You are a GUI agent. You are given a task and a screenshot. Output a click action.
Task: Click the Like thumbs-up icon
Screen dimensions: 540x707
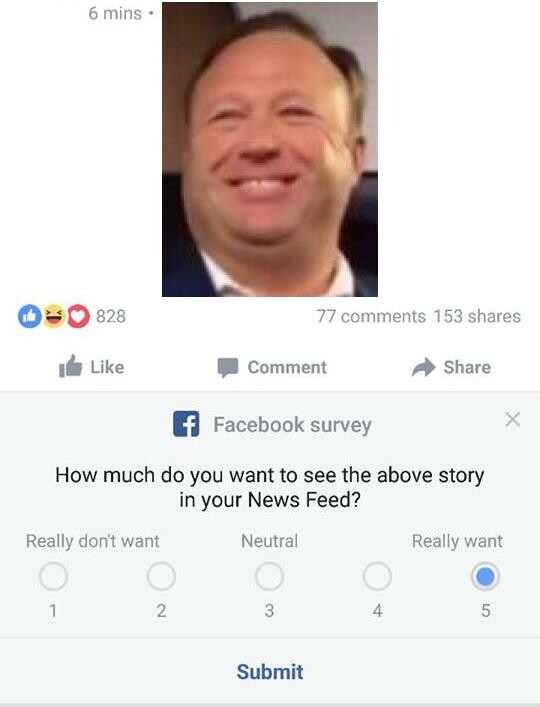coord(70,366)
